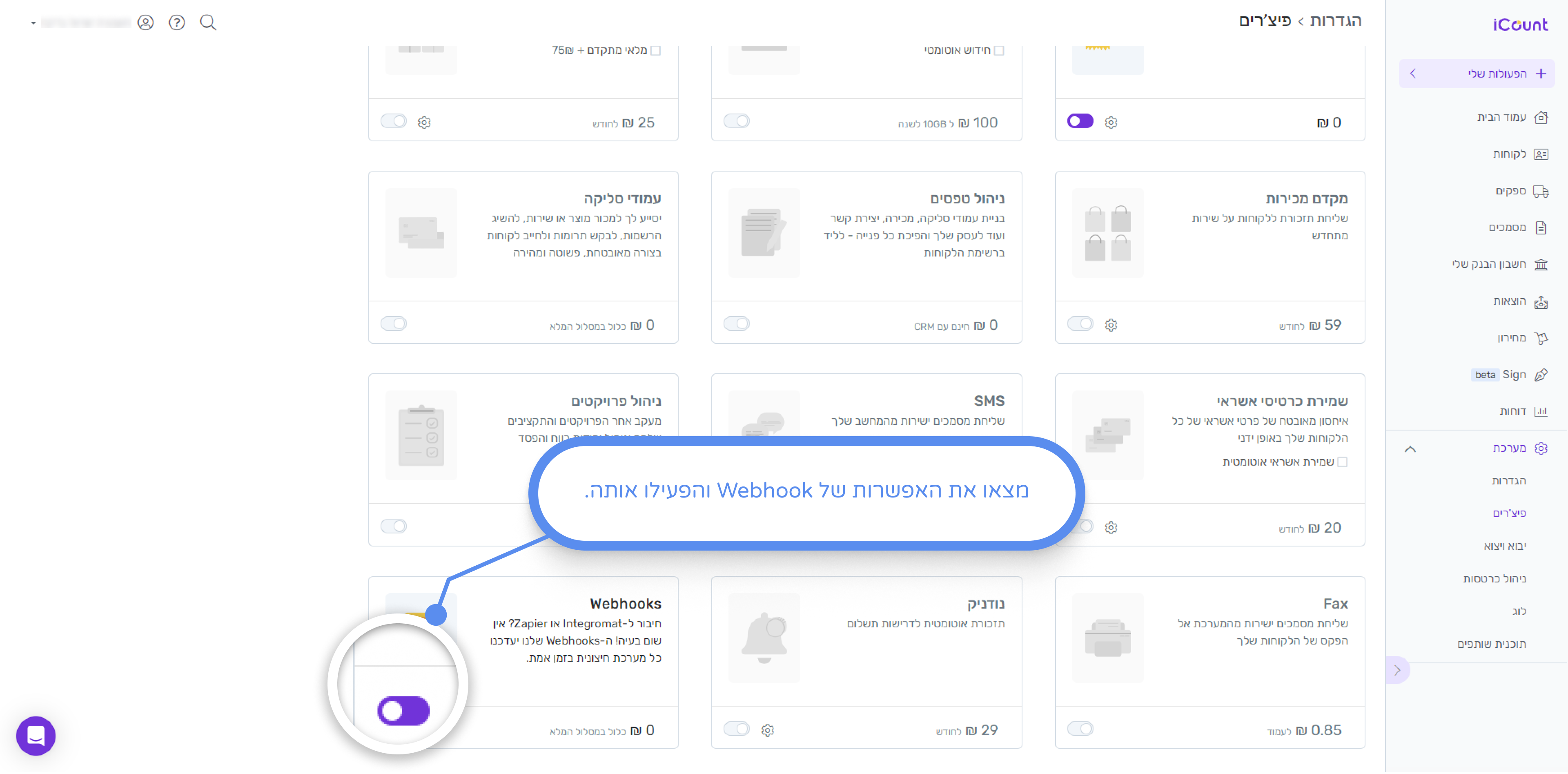Click gear icon next to ₪25 plan

(x=424, y=123)
